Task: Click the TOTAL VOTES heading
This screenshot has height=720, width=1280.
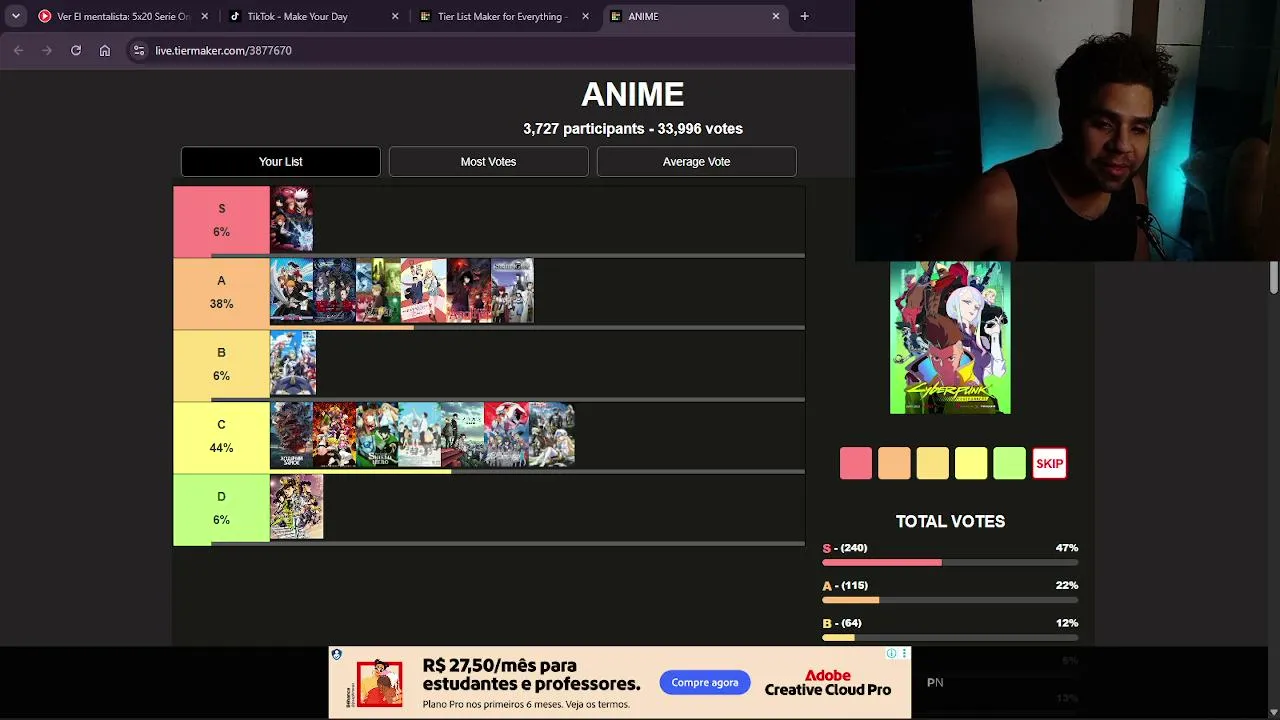Action: pyautogui.click(x=950, y=521)
